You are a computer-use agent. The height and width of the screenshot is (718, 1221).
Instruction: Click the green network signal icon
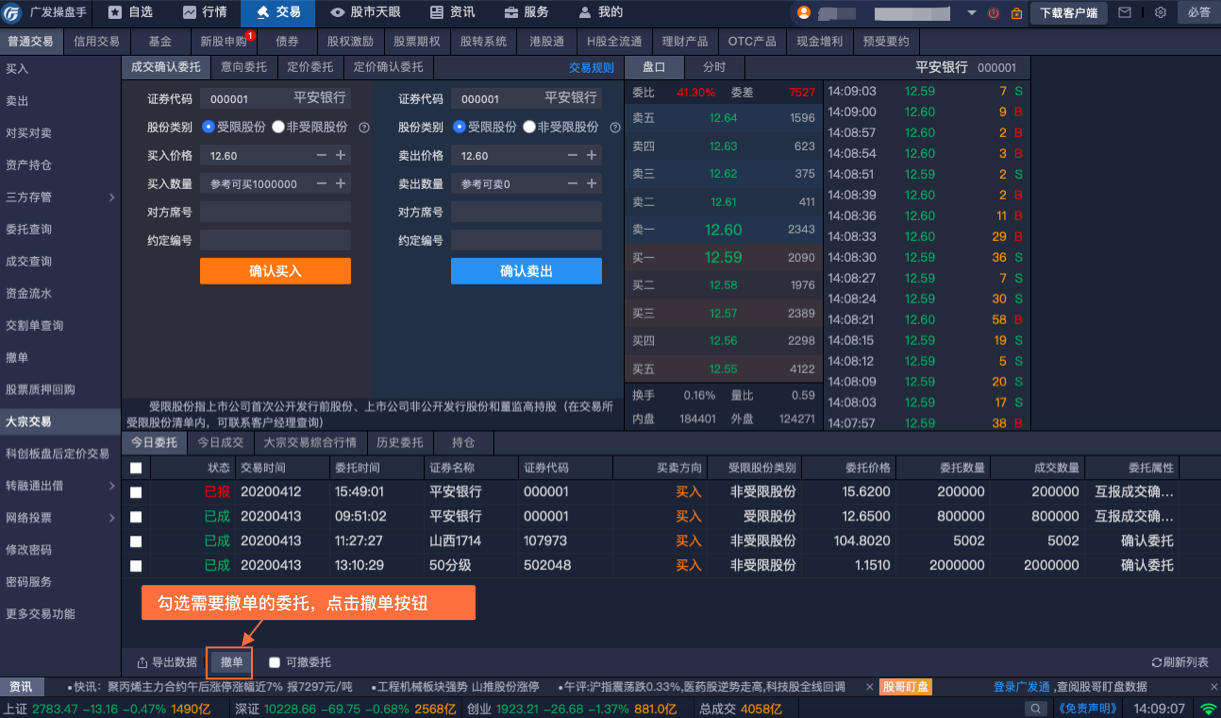point(1209,709)
